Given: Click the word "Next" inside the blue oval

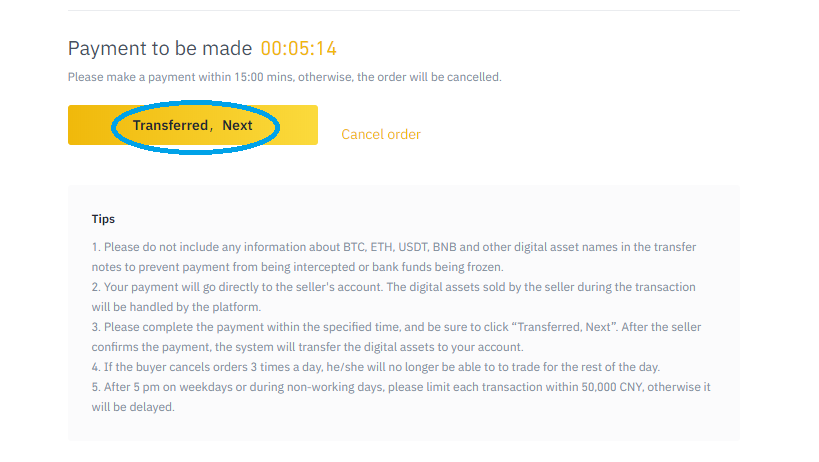Looking at the screenshot, I should (237, 125).
